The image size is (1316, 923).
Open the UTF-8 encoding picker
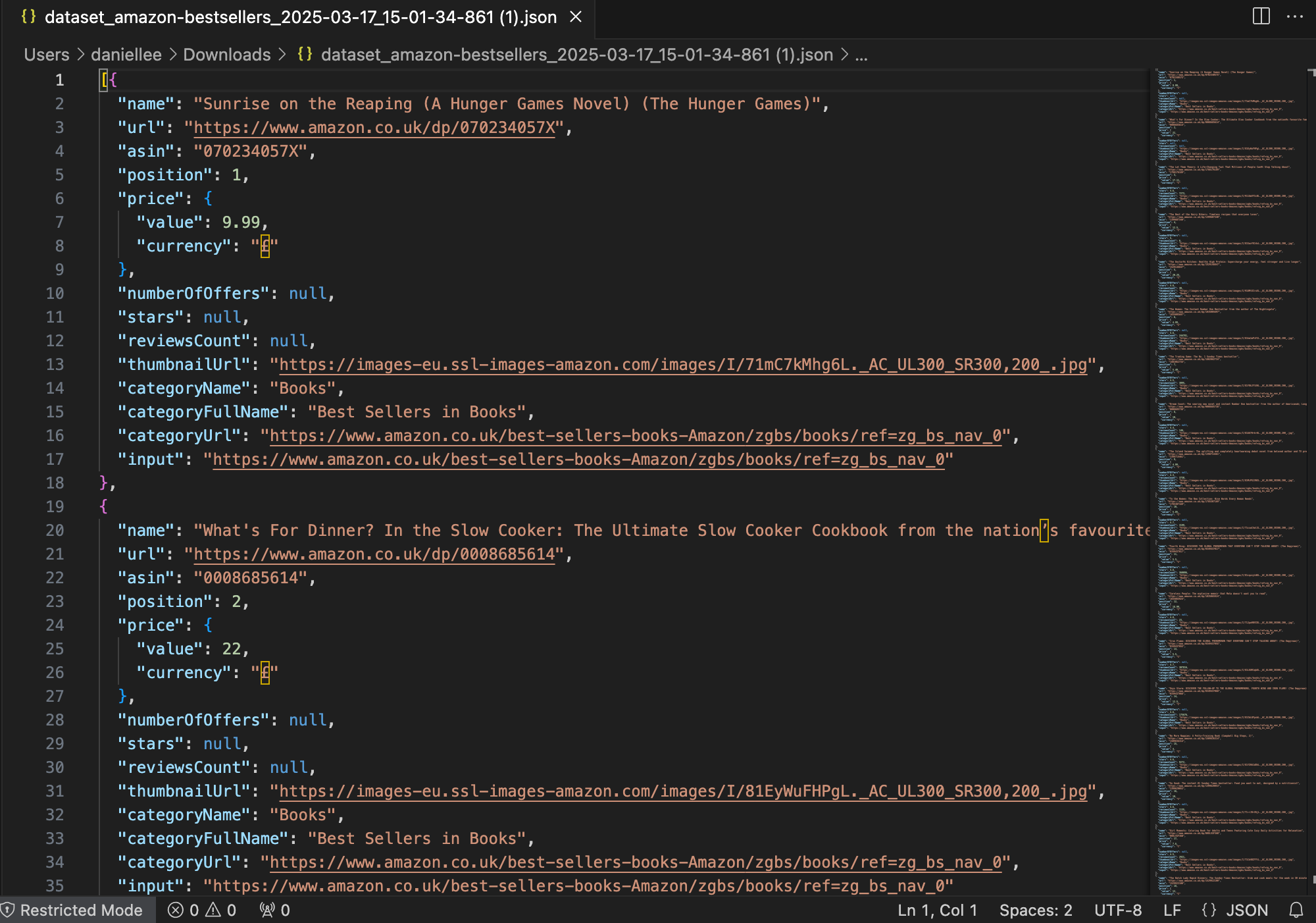[x=1117, y=910]
